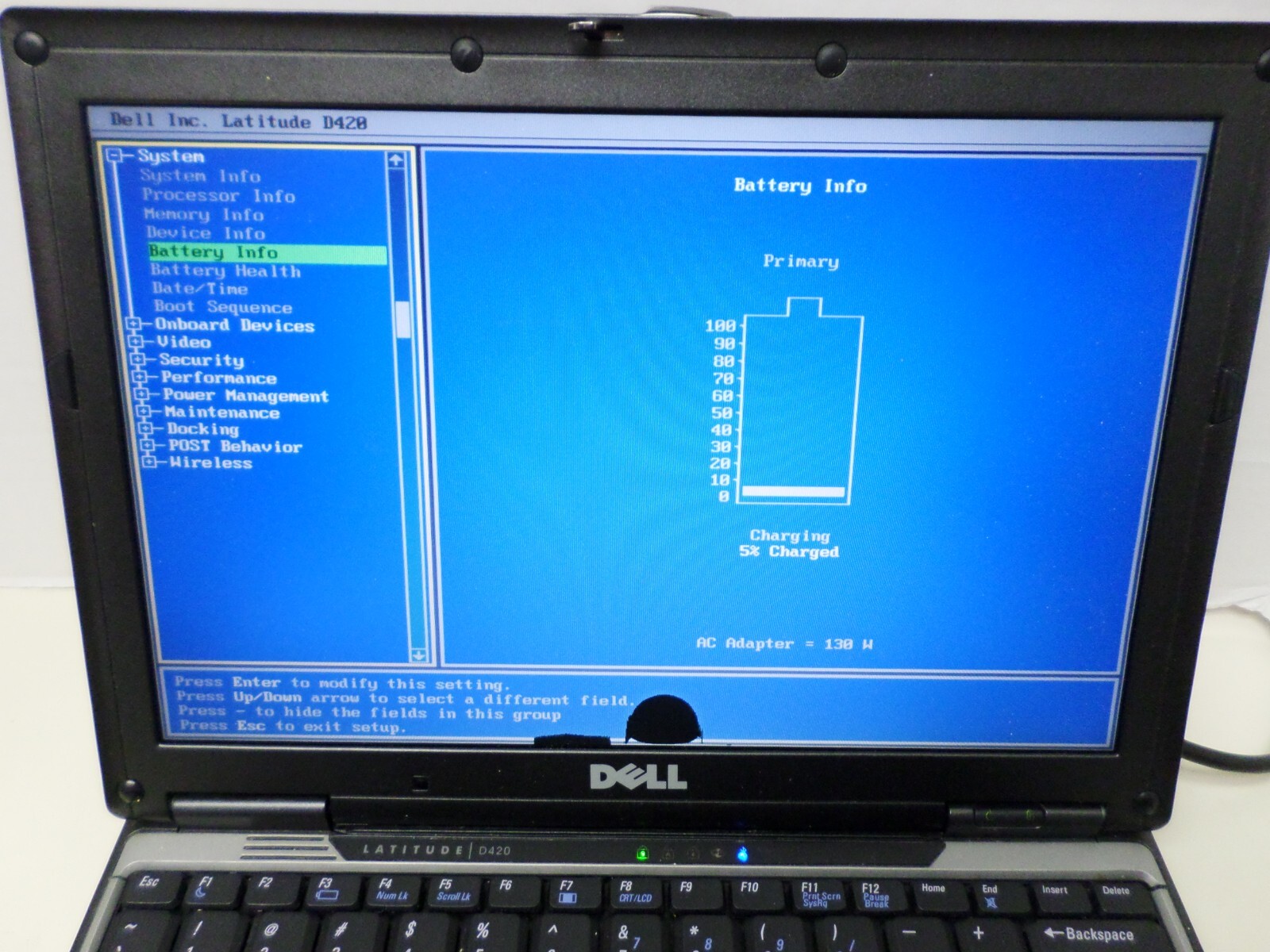The image size is (1270, 952).
Task: Select highlighted Battery Info entry
Action: pyautogui.click(x=267, y=252)
